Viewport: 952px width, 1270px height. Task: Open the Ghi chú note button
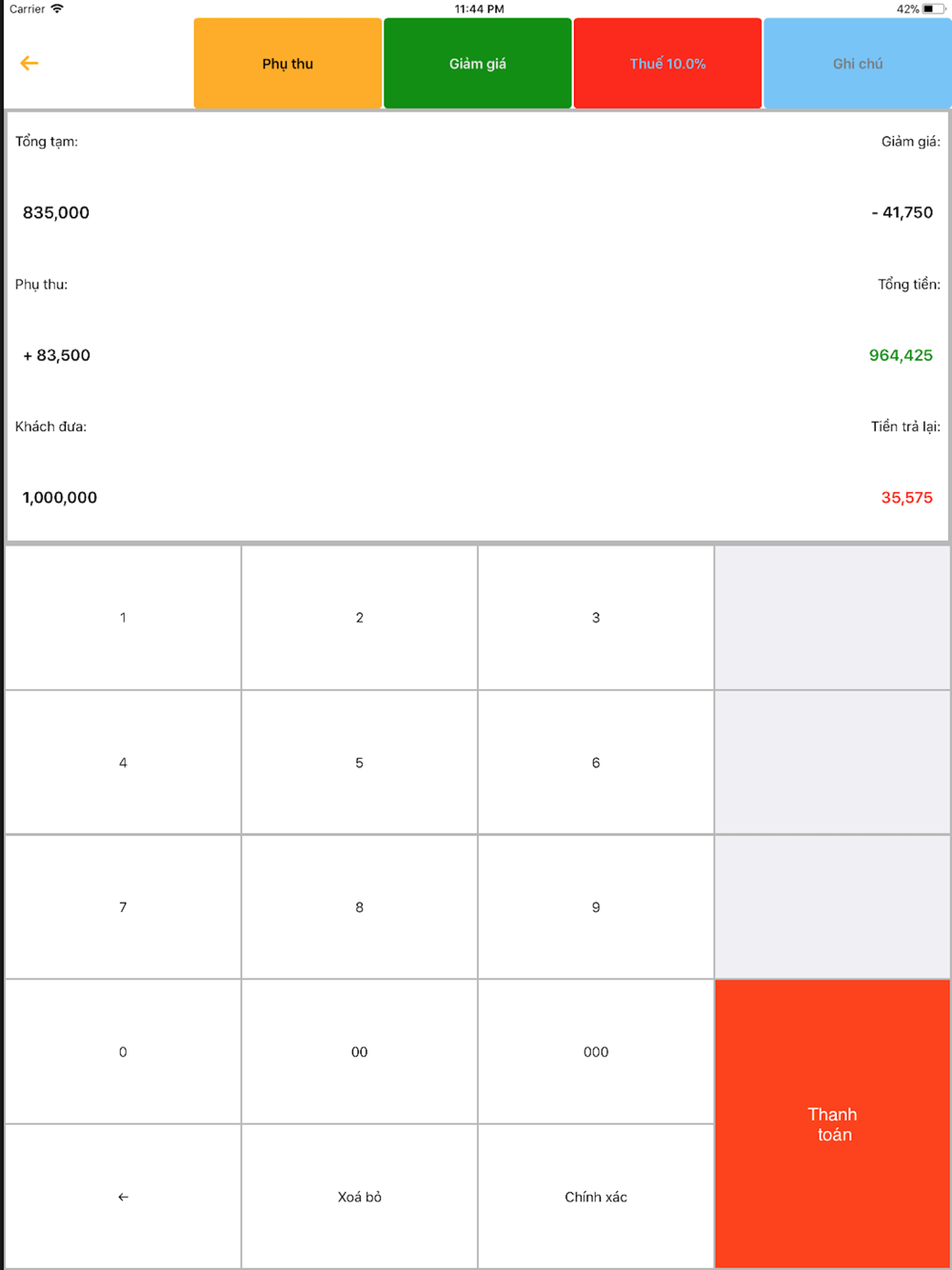[x=858, y=64]
